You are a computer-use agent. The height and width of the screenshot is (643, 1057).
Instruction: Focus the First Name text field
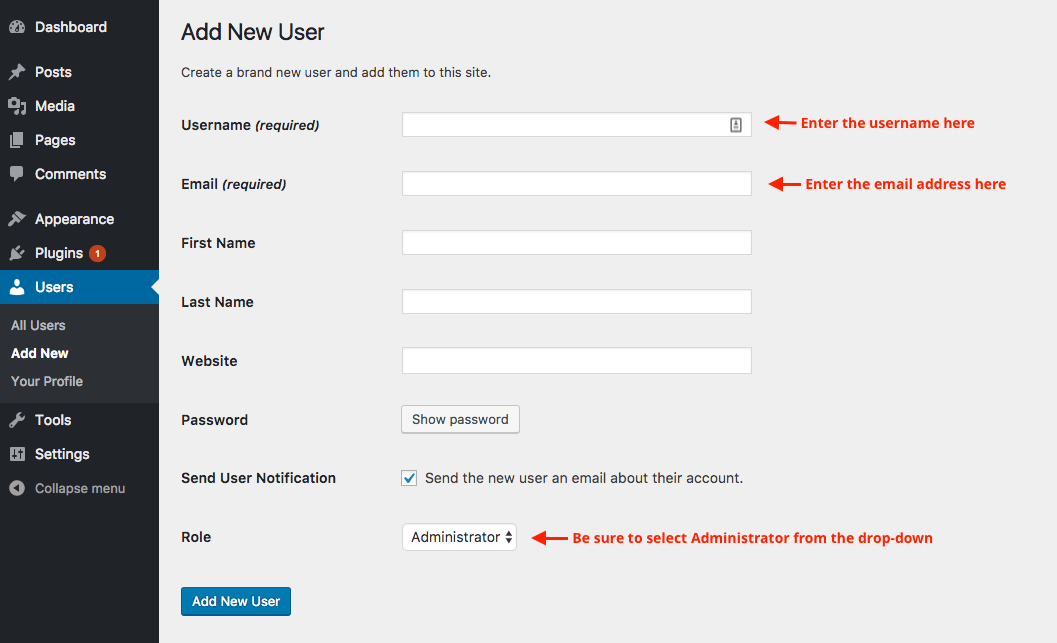click(576, 243)
